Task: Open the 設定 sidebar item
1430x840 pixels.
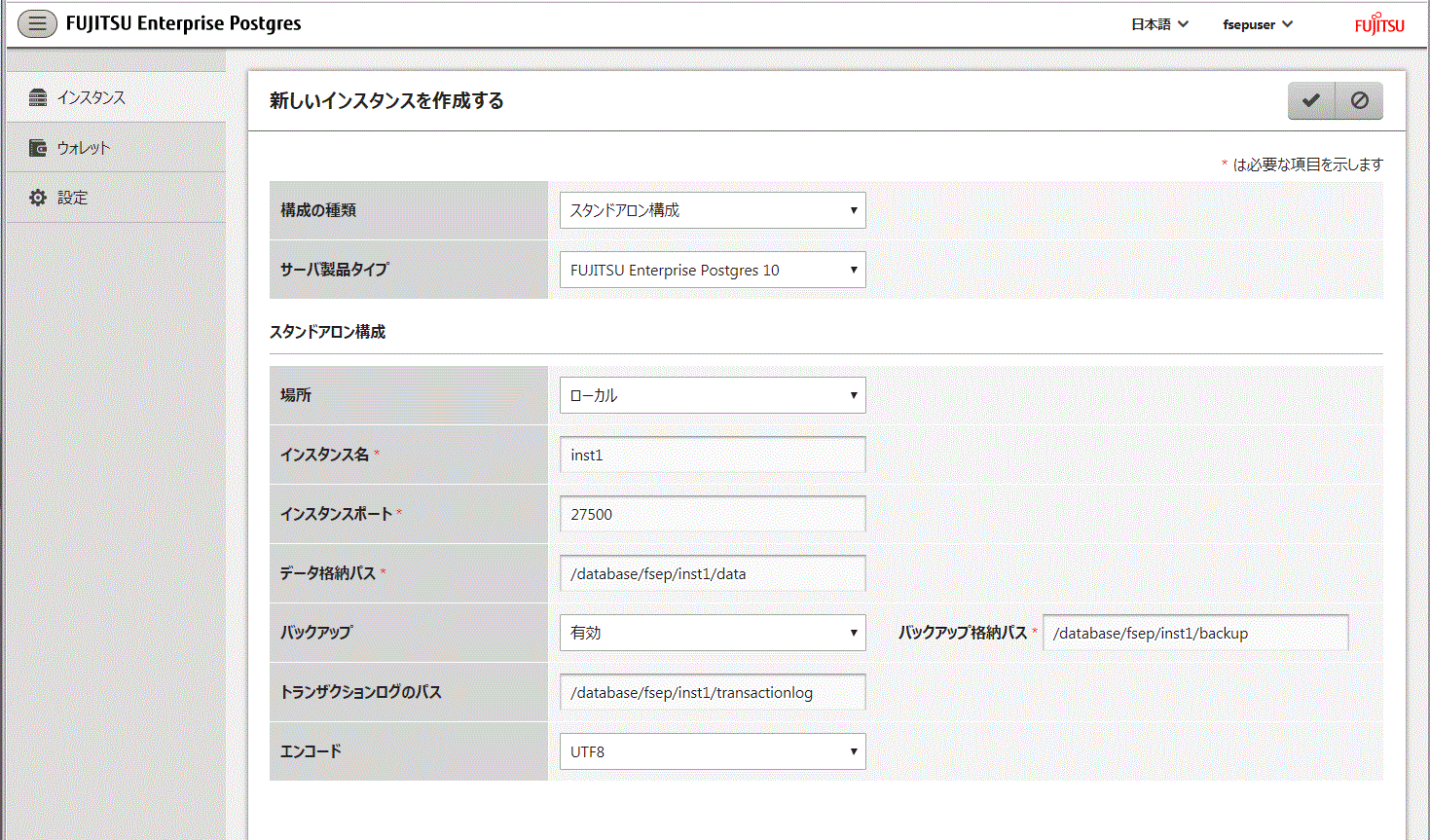Action: (116, 198)
